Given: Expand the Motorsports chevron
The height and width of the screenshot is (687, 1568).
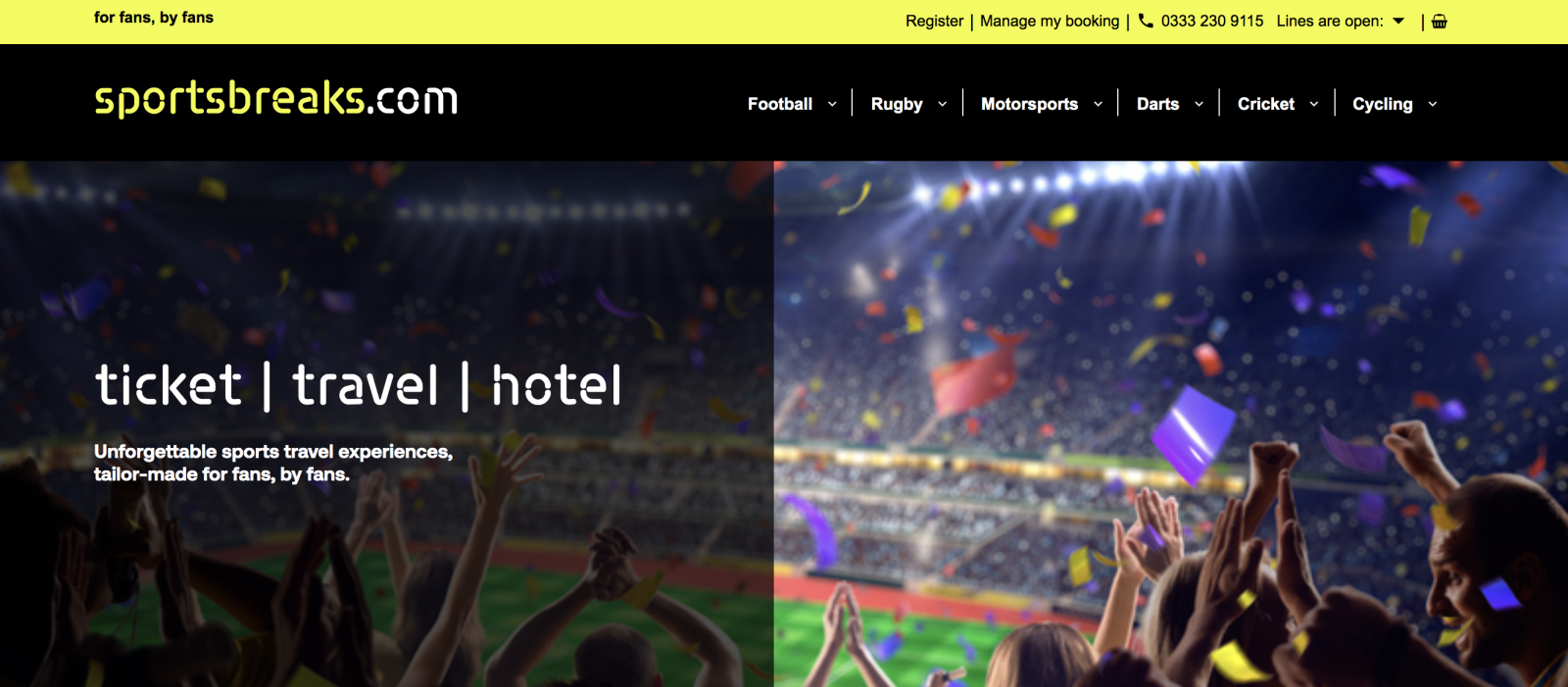Looking at the screenshot, I should coord(1098,104).
